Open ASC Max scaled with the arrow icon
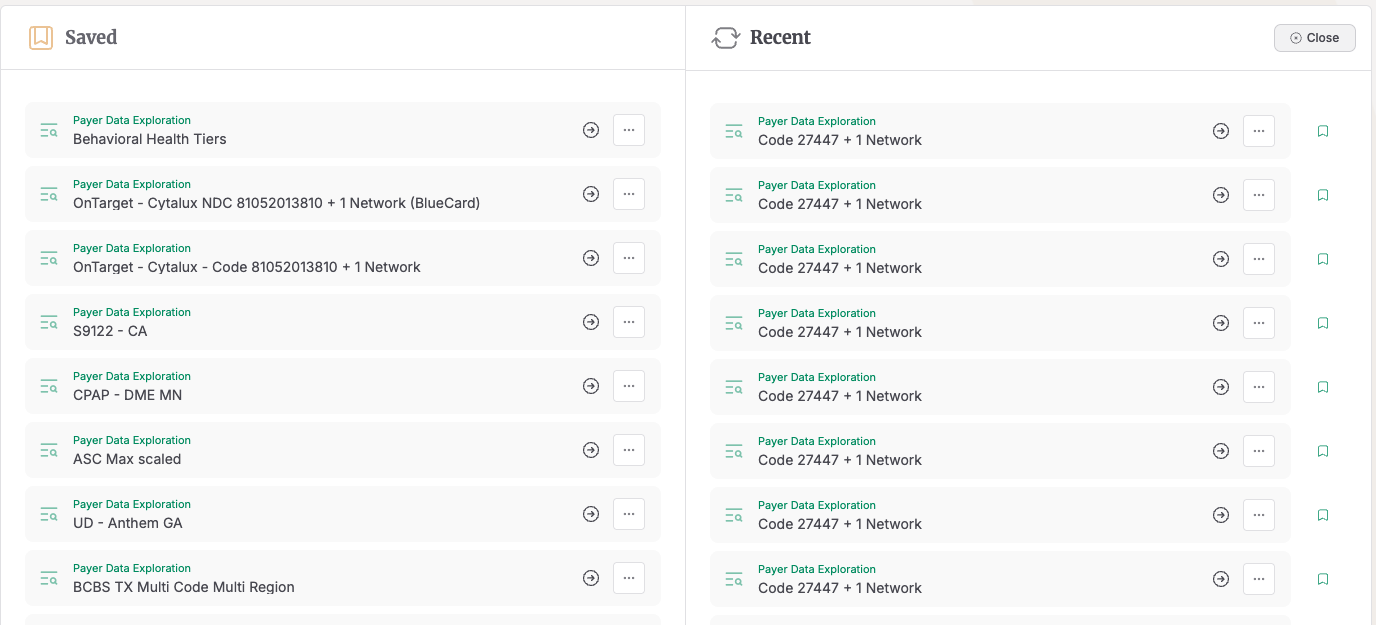The image size is (1376, 625). click(591, 450)
